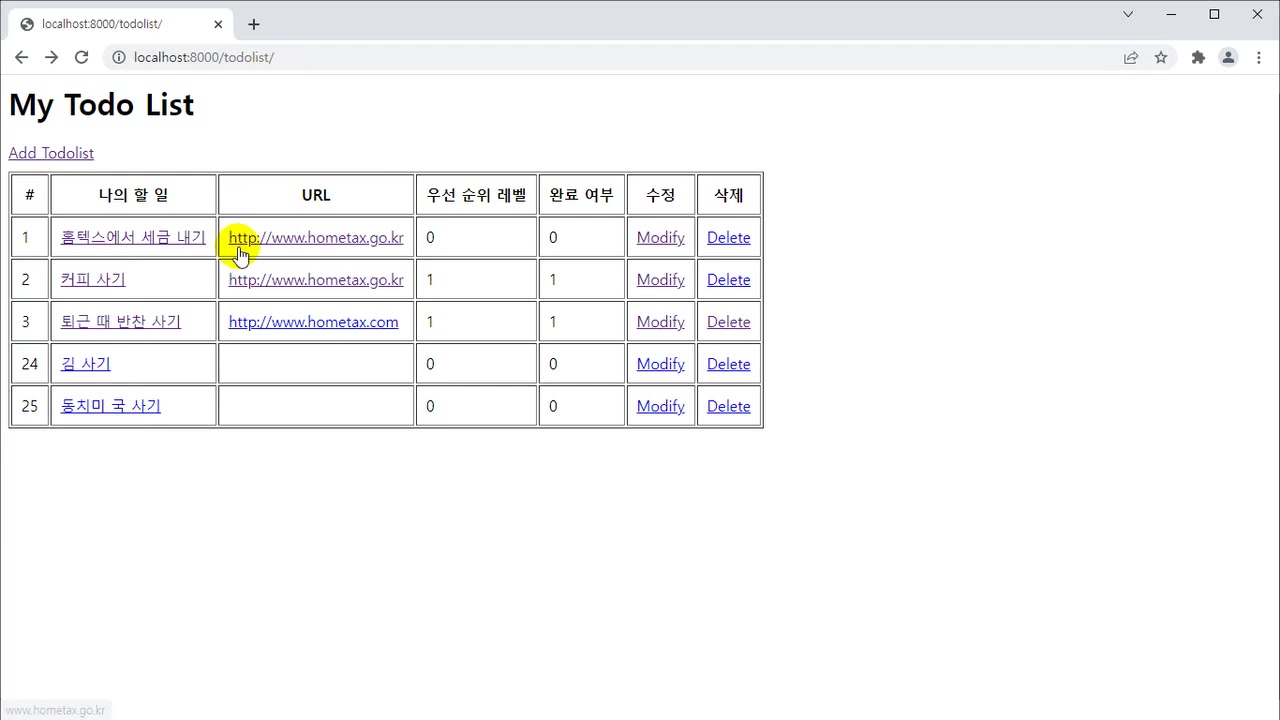The height and width of the screenshot is (720, 1280).
Task: Close the localhost:8000/todolist tab
Action: [218, 24]
